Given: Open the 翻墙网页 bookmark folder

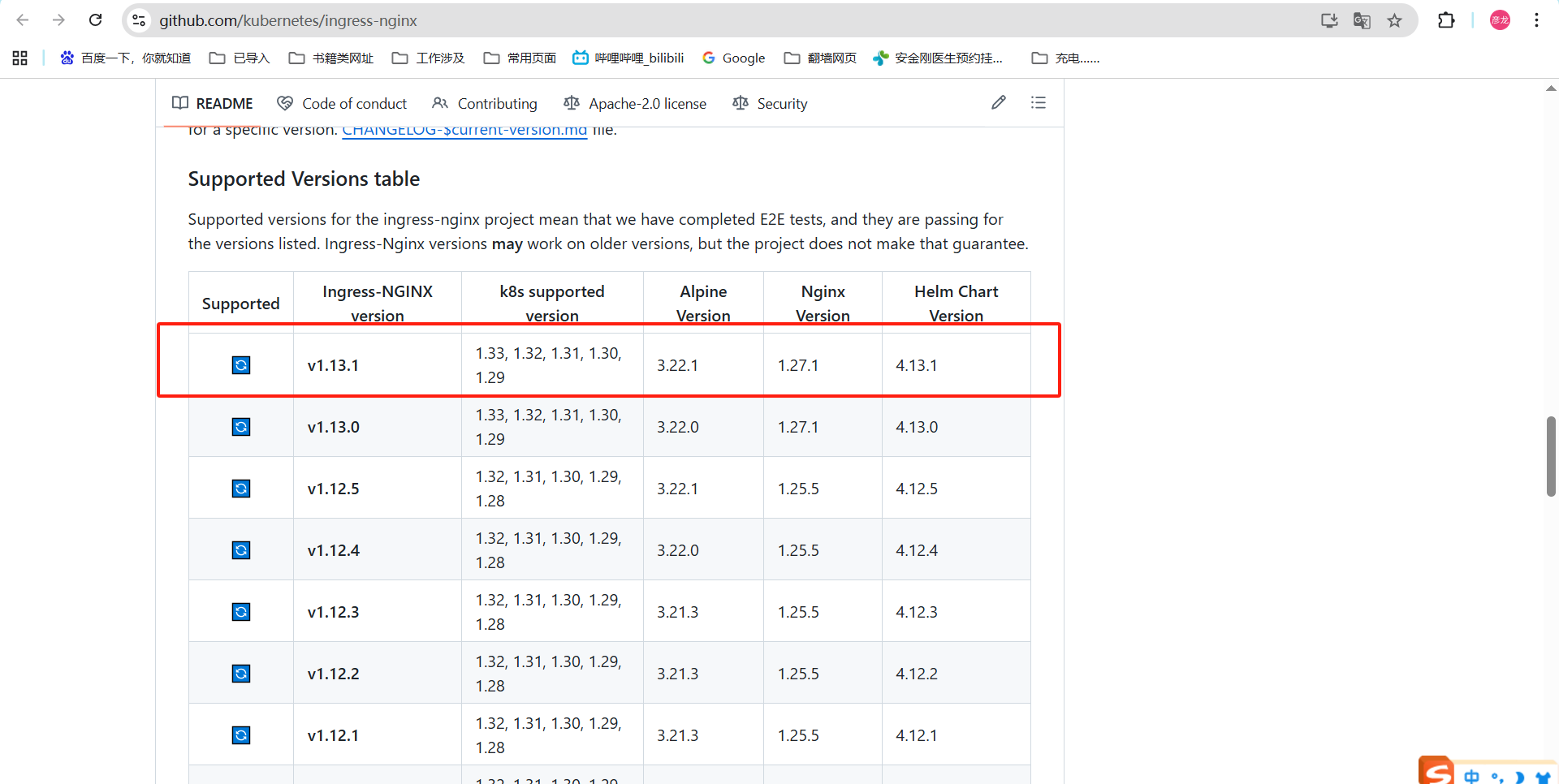Looking at the screenshot, I should click(x=820, y=58).
